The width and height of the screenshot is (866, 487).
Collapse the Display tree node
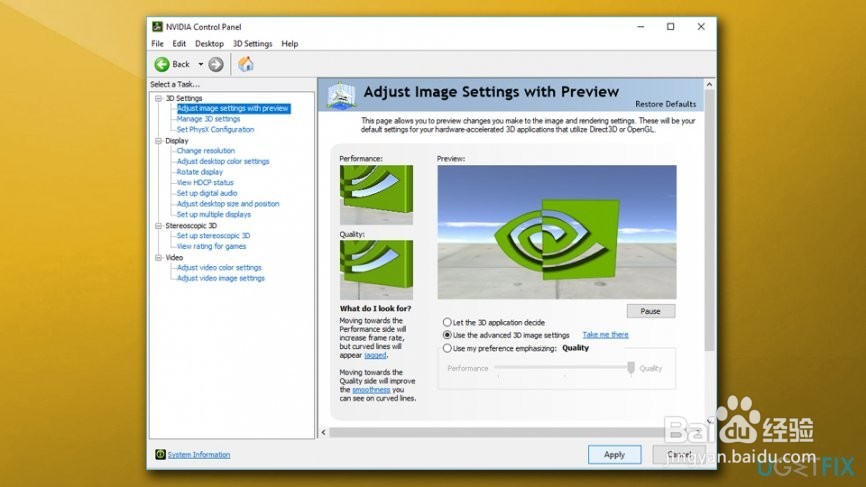(x=159, y=141)
